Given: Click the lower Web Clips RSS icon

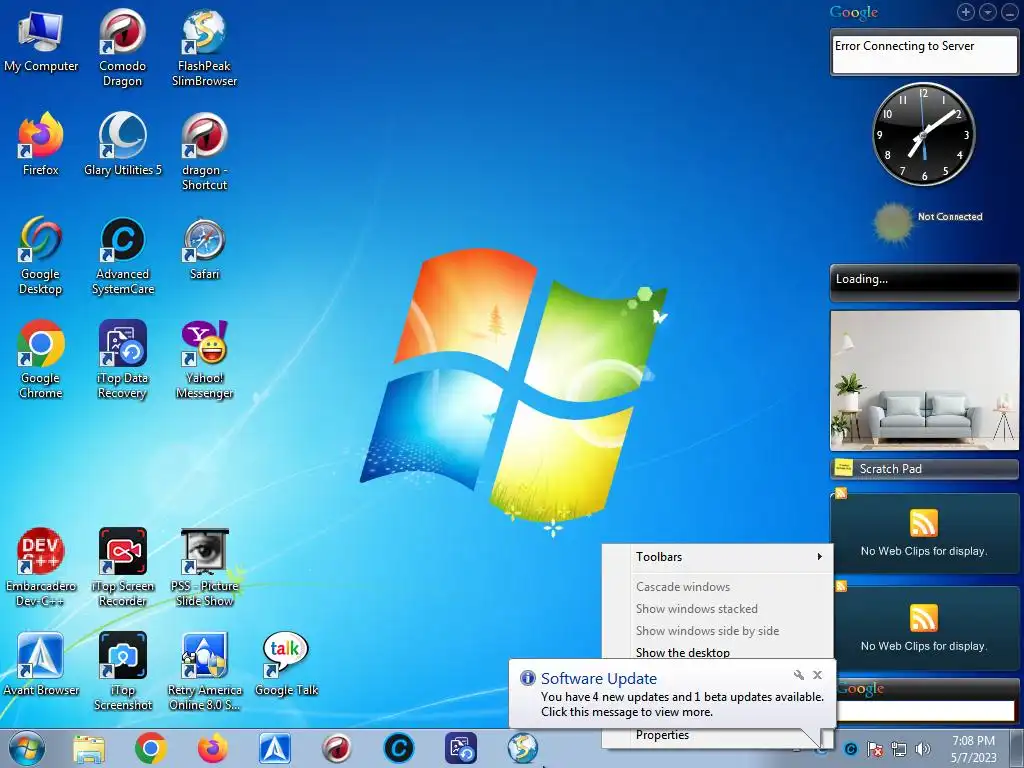Looking at the screenshot, I should pos(923,618).
